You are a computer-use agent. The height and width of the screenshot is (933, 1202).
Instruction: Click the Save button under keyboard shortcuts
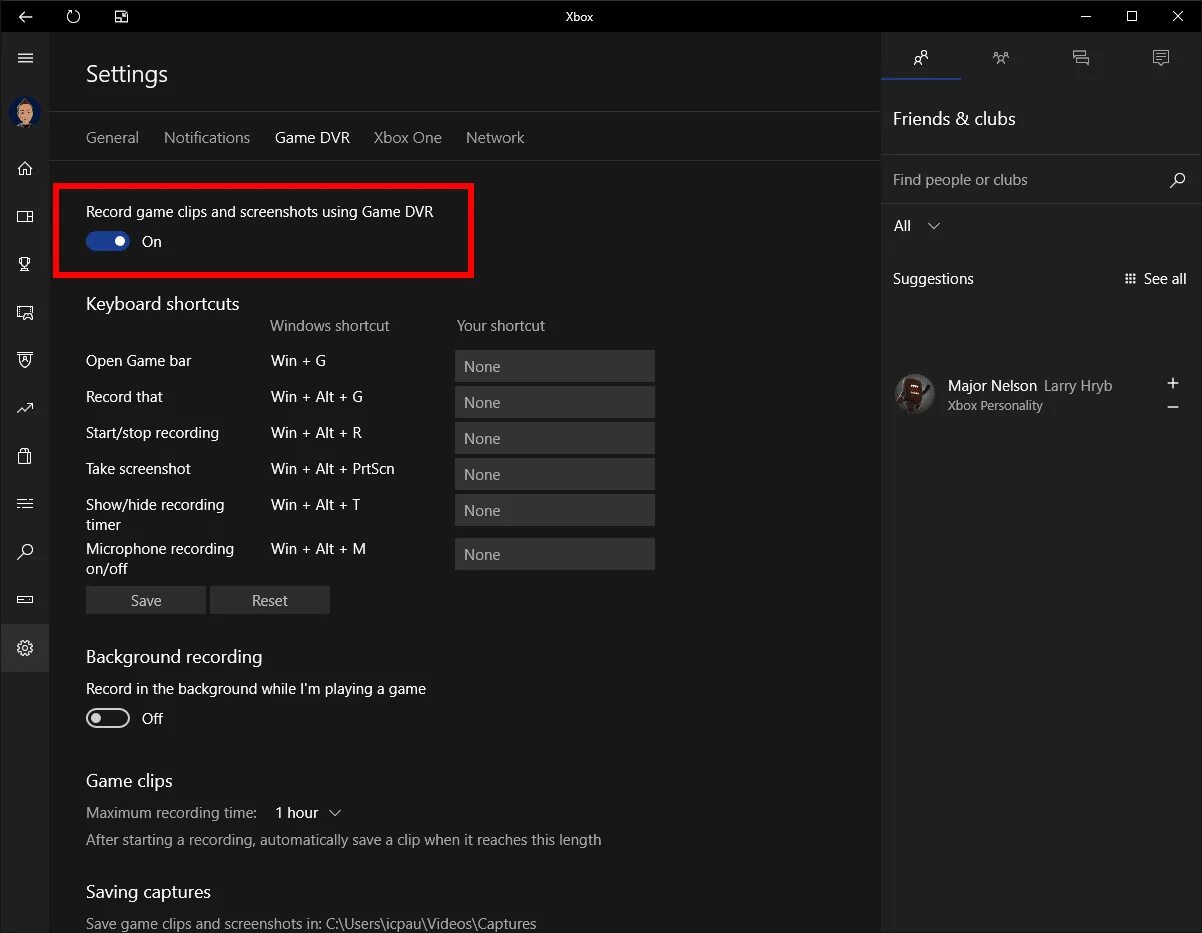coord(144,600)
